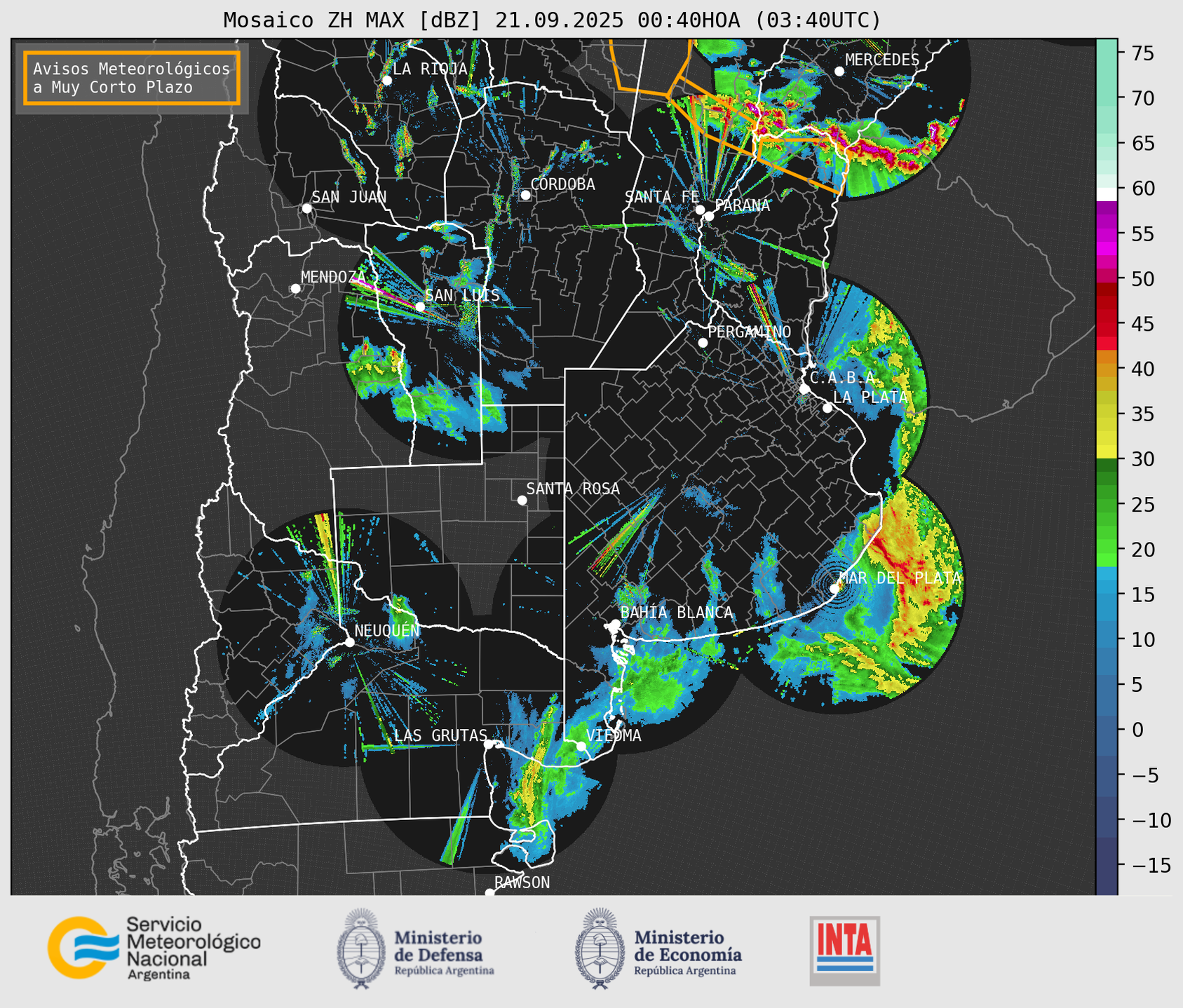The height and width of the screenshot is (1008, 1183).
Task: Click the 40 dBZ orange band on color scale
Action: coord(1107,369)
